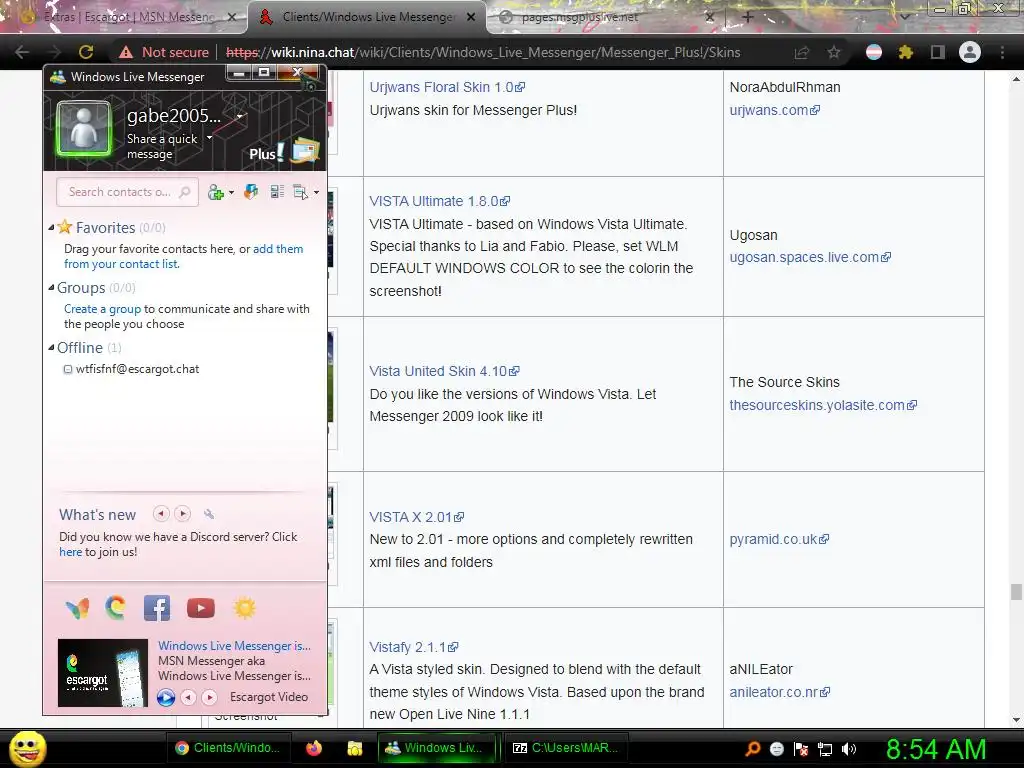Click the share page icon in address bar
Screen dimensions: 1024x768
[801, 52]
